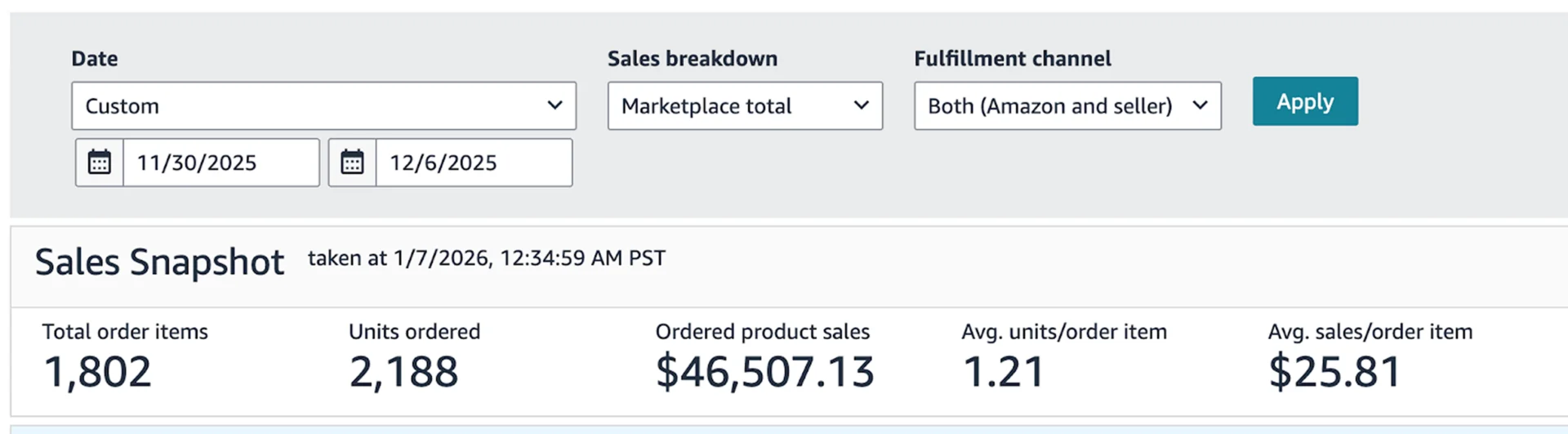1568x434 pixels.
Task: Click the snapshot taken-at timestamp text
Action: coord(486,258)
